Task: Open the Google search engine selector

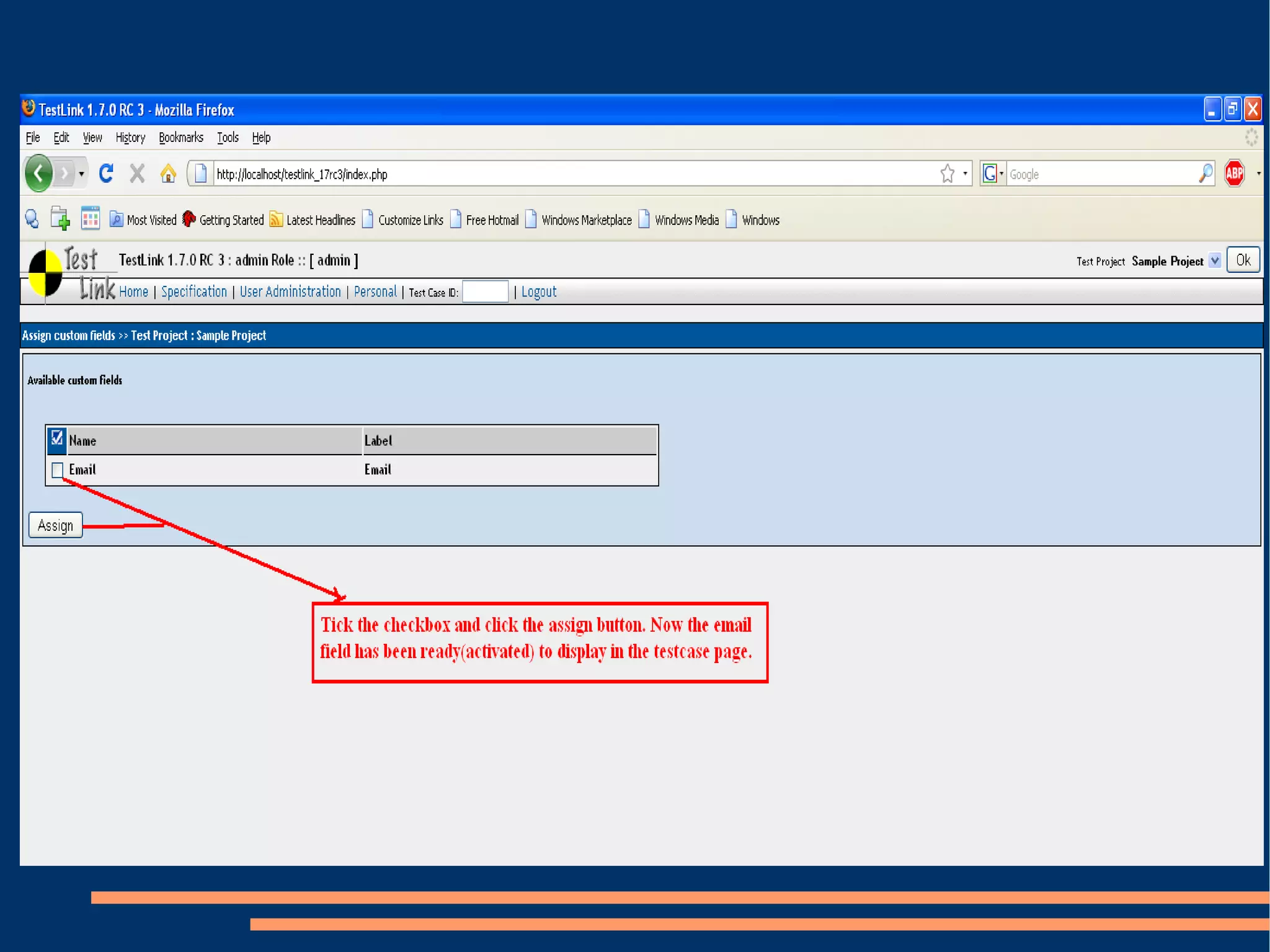Action: click(993, 174)
